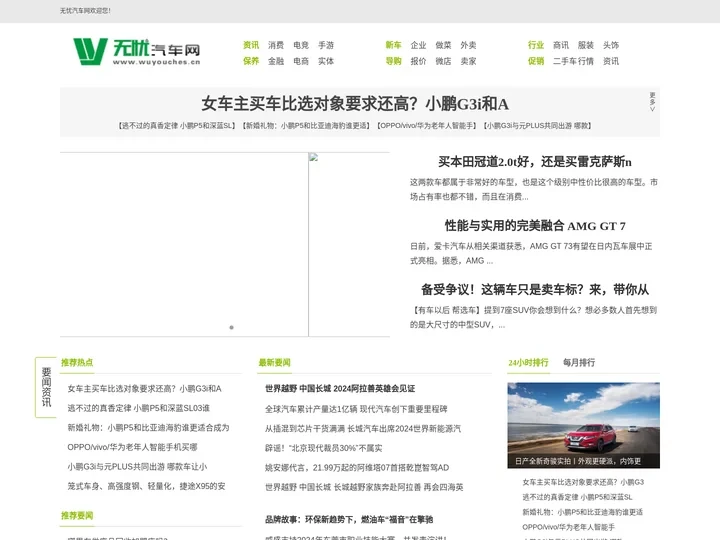Go to the 头饰 link
This screenshot has width=720, height=540.
point(611,45)
